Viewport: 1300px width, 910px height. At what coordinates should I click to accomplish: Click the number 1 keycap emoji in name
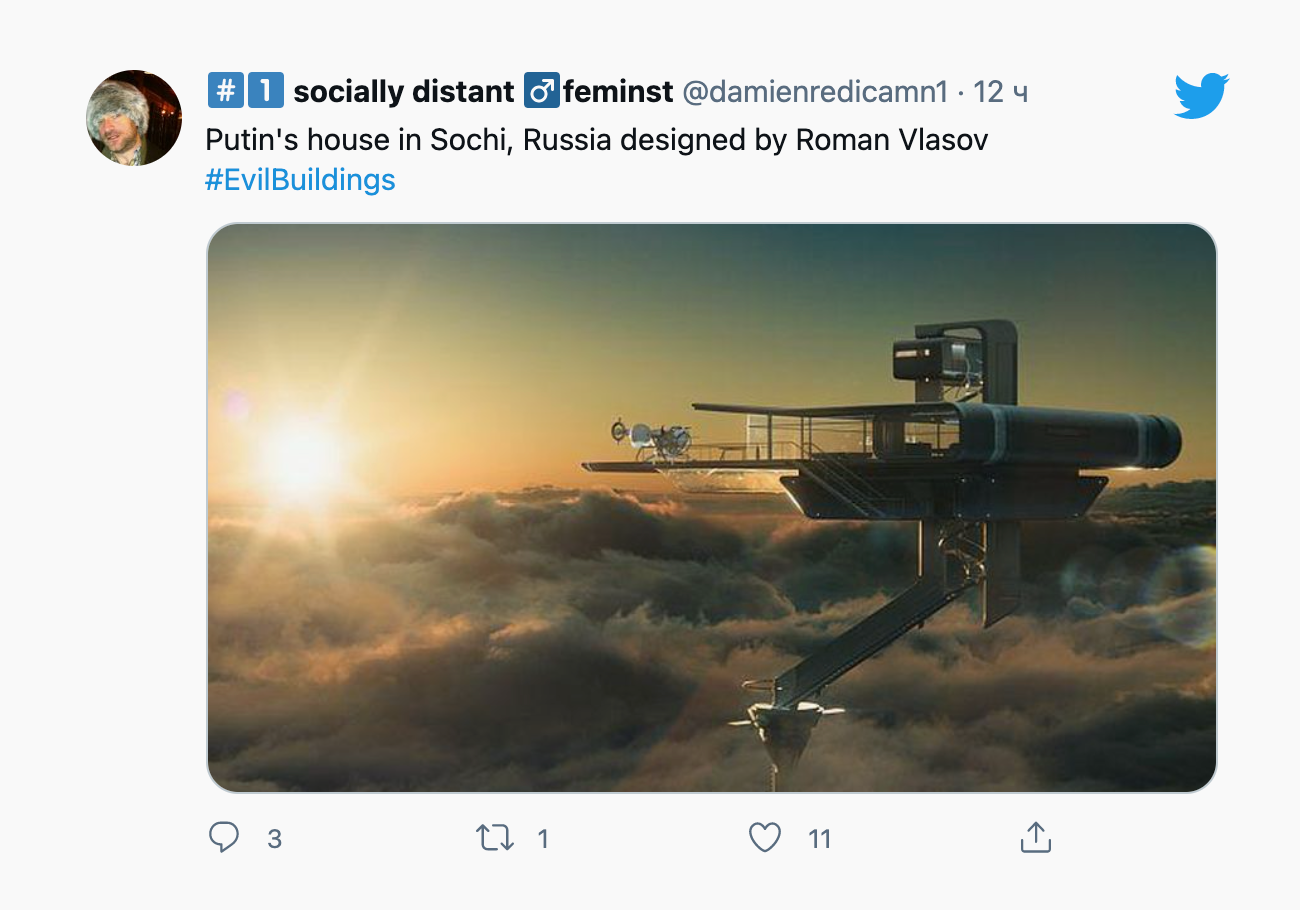(264, 92)
